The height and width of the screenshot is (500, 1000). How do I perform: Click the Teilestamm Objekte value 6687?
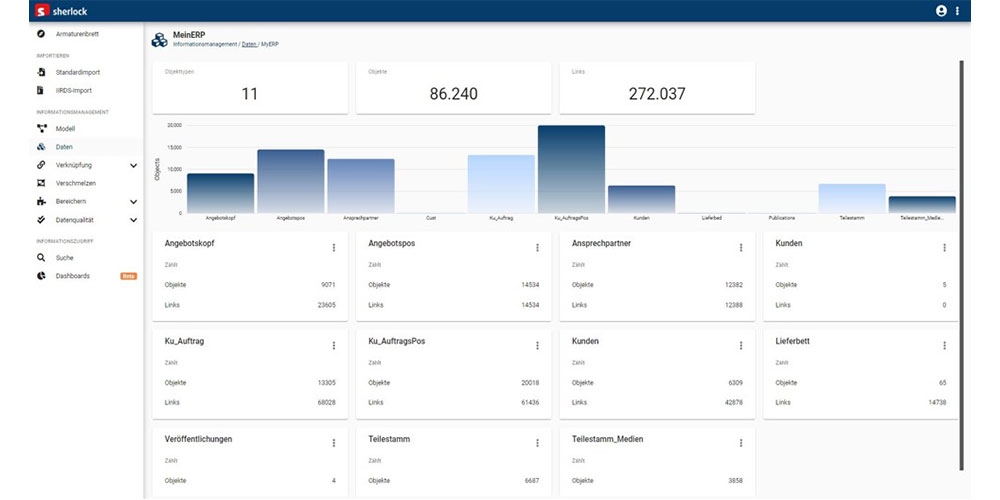click(x=531, y=481)
